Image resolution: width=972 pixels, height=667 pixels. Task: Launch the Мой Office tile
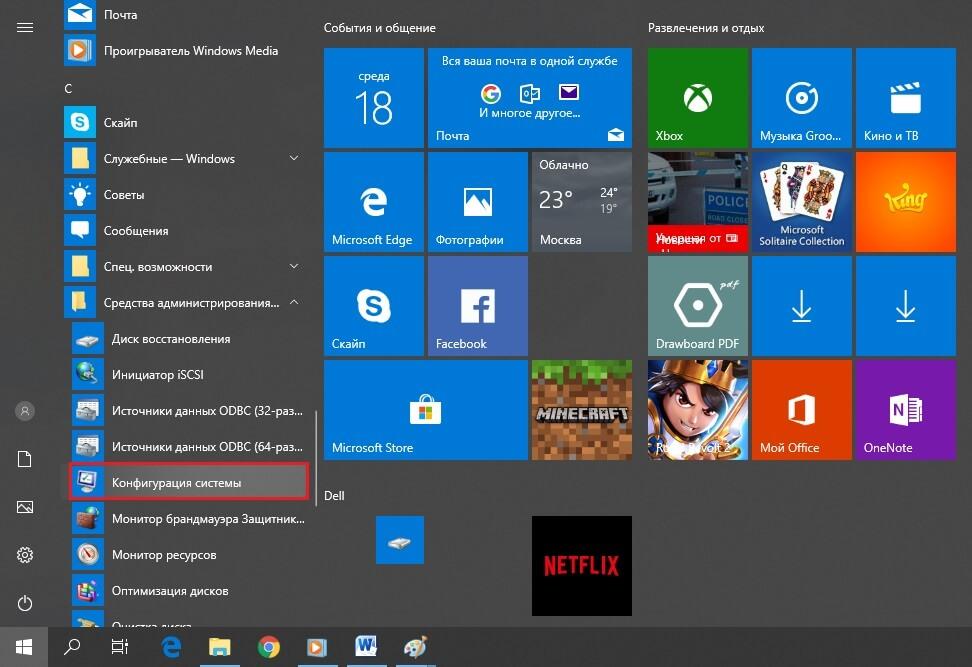point(802,410)
